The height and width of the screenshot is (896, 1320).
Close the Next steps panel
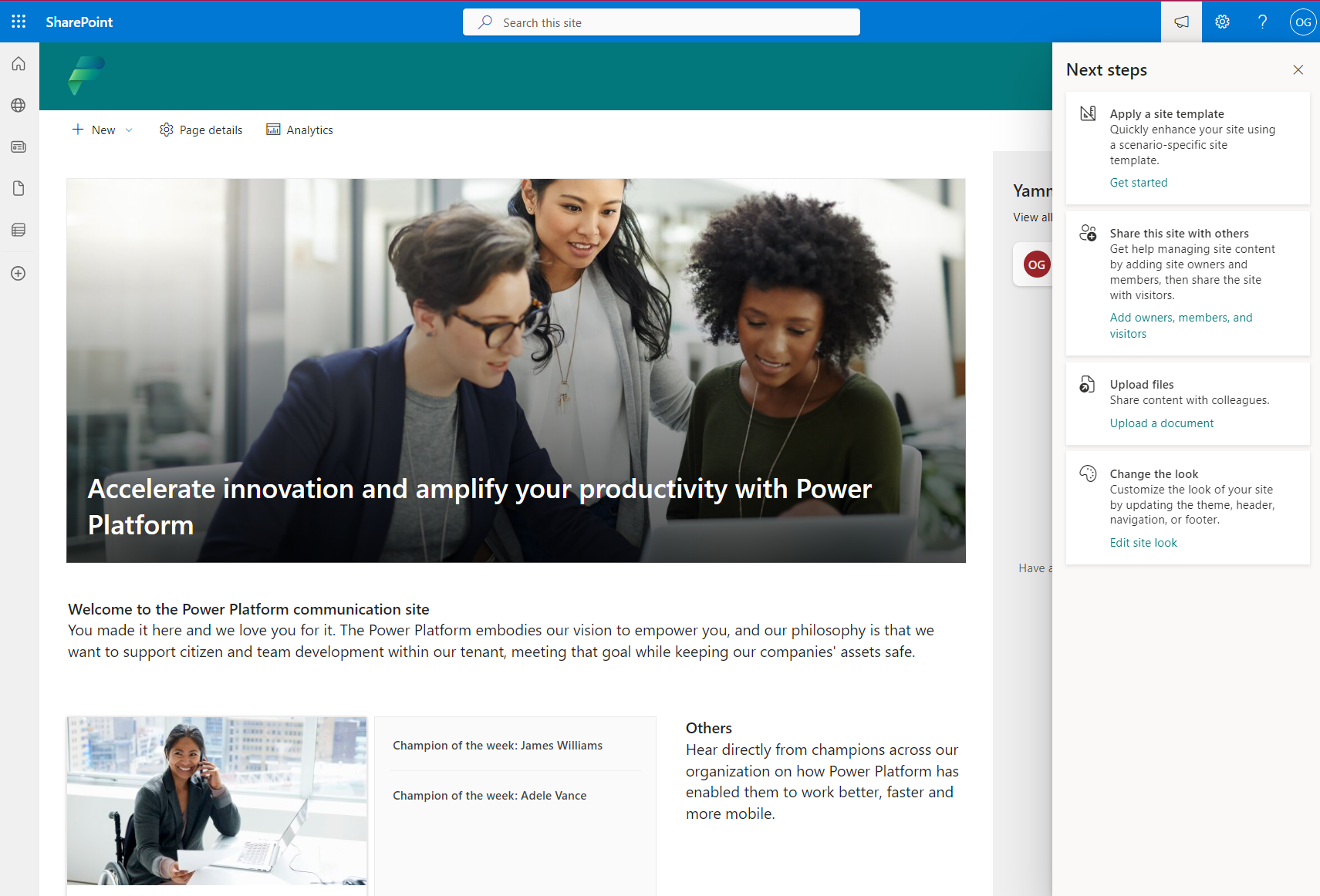tap(1298, 70)
